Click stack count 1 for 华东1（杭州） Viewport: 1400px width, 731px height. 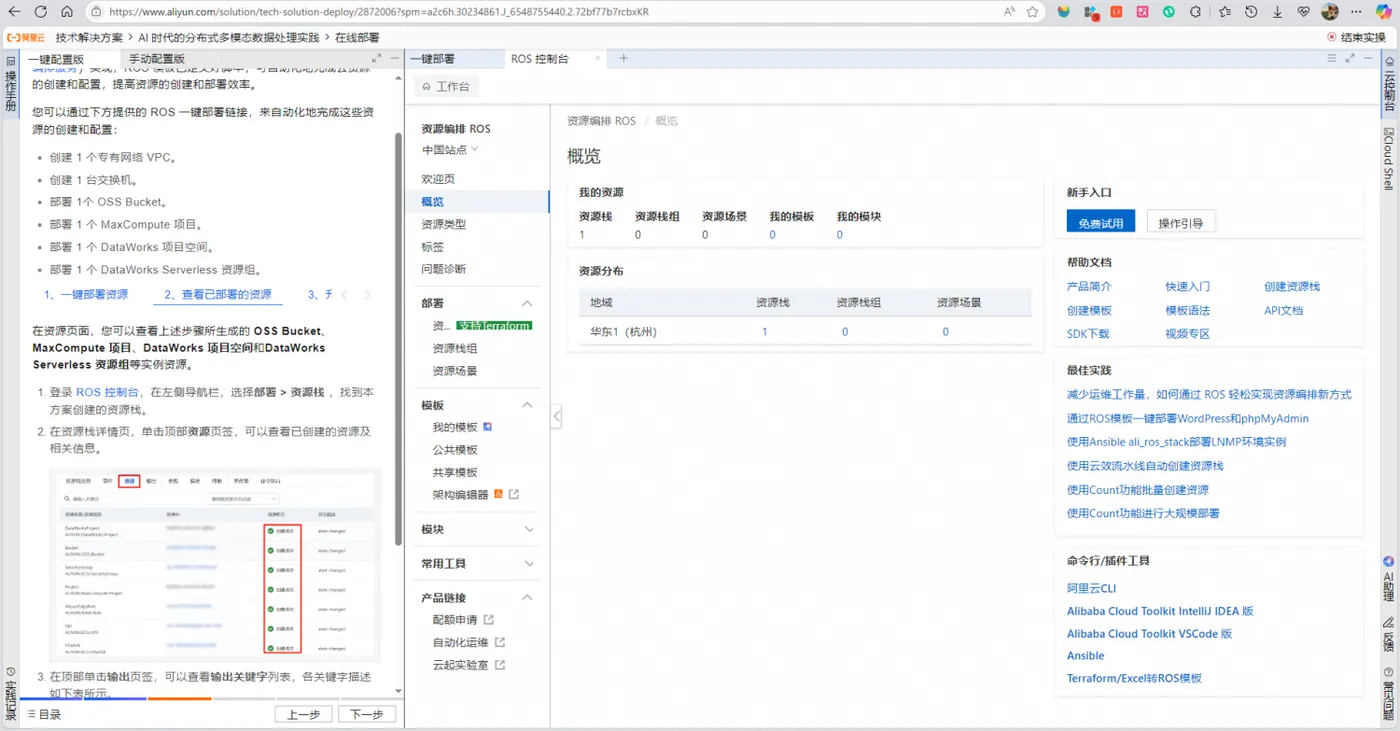click(x=765, y=332)
